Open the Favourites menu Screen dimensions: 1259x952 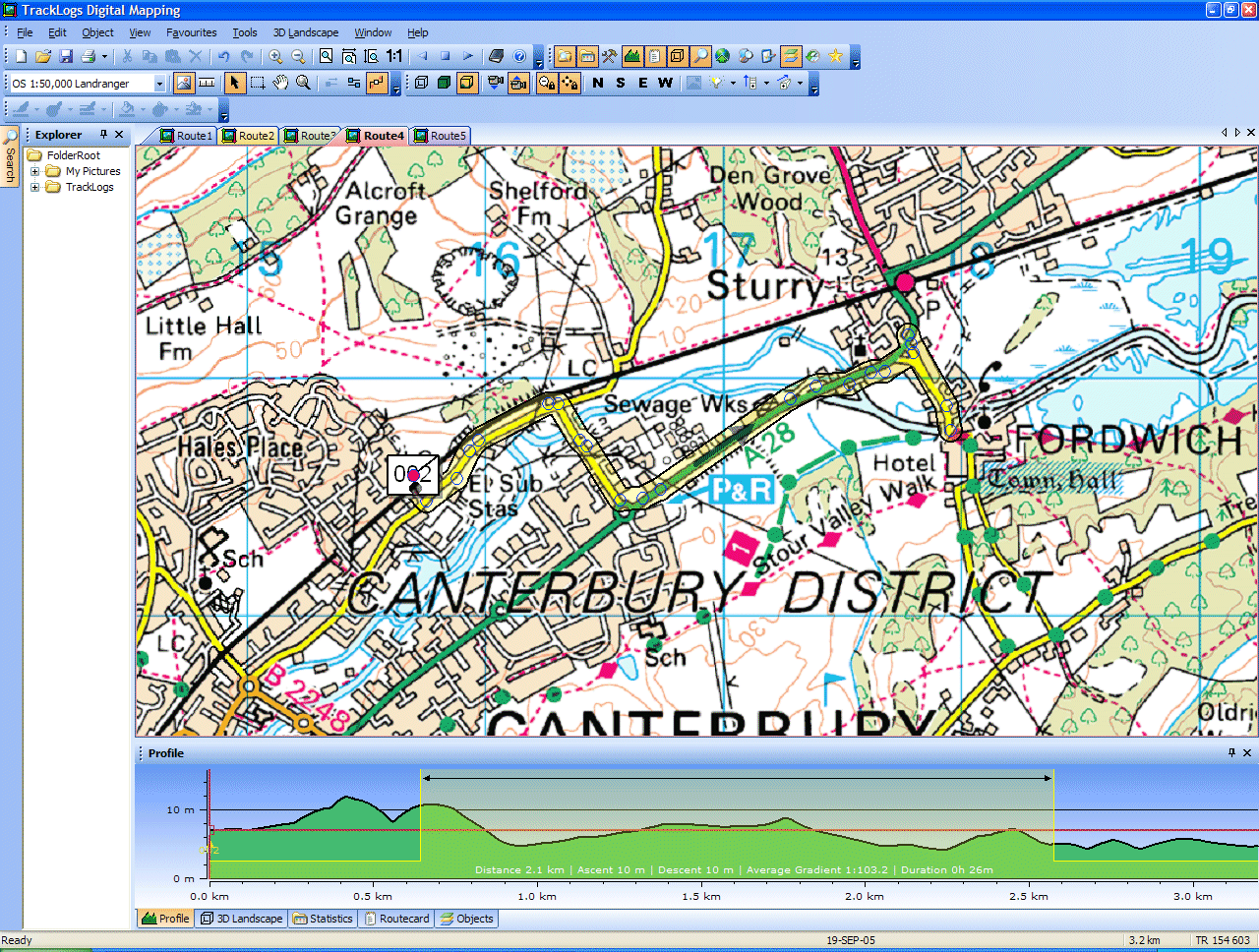[x=192, y=32]
